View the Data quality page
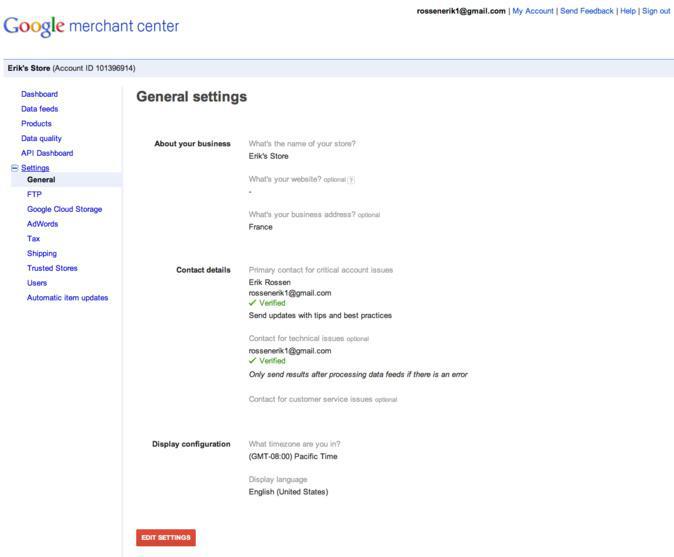This screenshot has height=557, width=674. tap(41, 138)
